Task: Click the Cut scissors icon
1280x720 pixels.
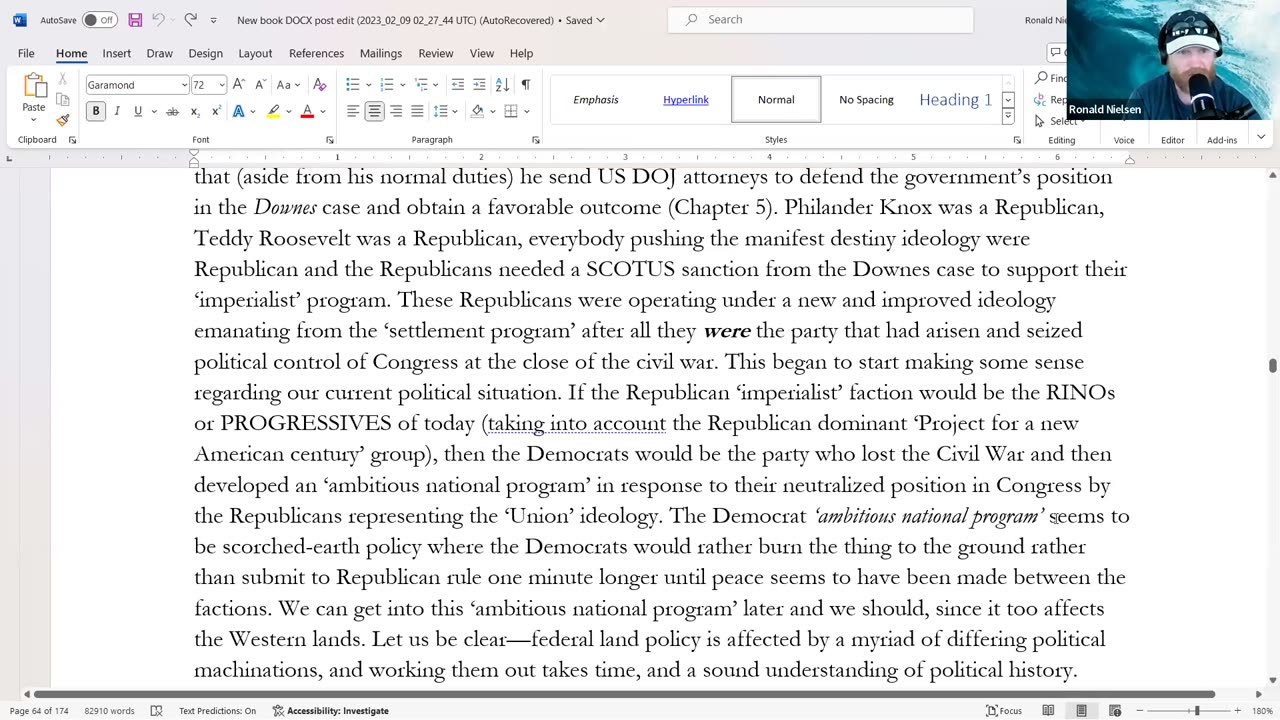Action: [x=62, y=78]
